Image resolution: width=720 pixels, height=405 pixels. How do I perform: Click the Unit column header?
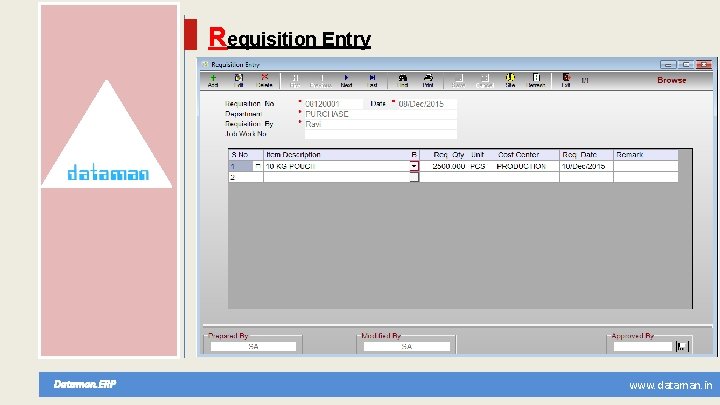tap(478, 155)
